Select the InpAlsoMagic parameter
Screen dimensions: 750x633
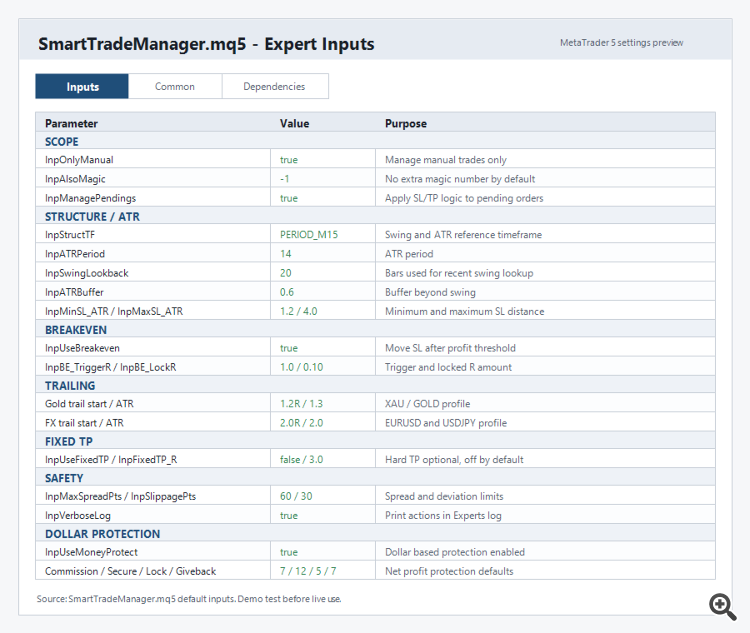[75, 179]
